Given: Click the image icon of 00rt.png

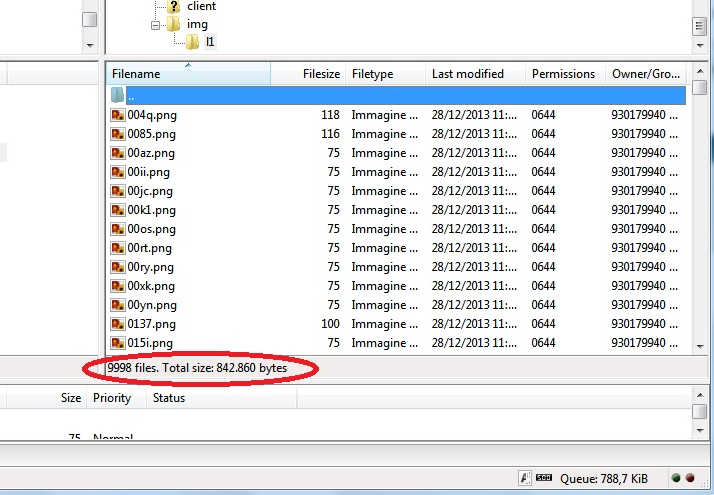Looking at the screenshot, I should [118, 248].
